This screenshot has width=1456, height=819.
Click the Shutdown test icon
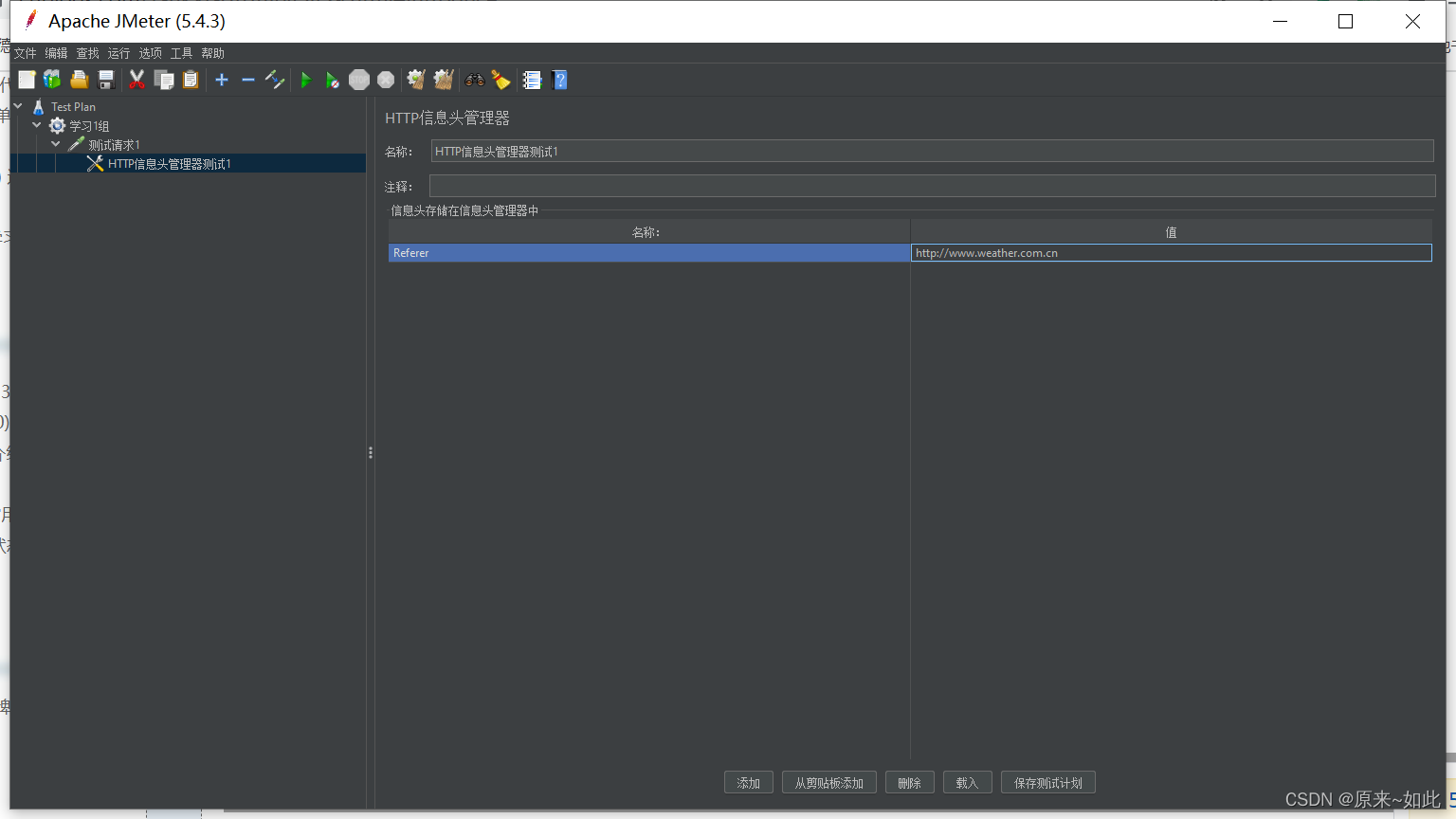click(x=386, y=80)
